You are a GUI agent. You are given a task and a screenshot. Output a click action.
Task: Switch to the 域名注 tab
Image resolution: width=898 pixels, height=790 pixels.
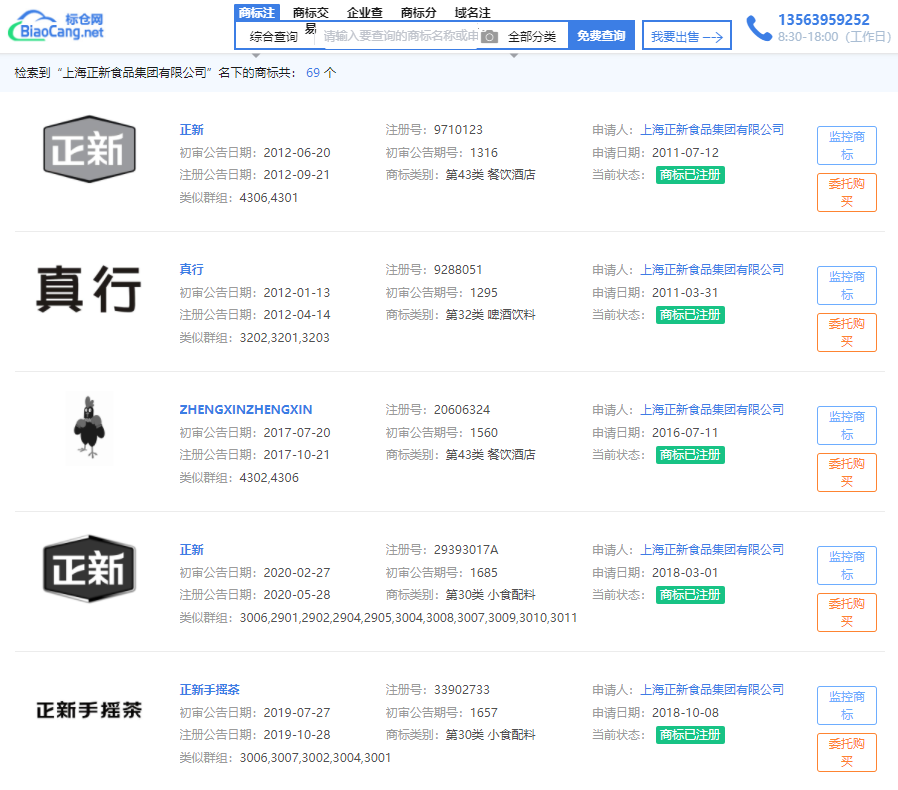point(472,13)
